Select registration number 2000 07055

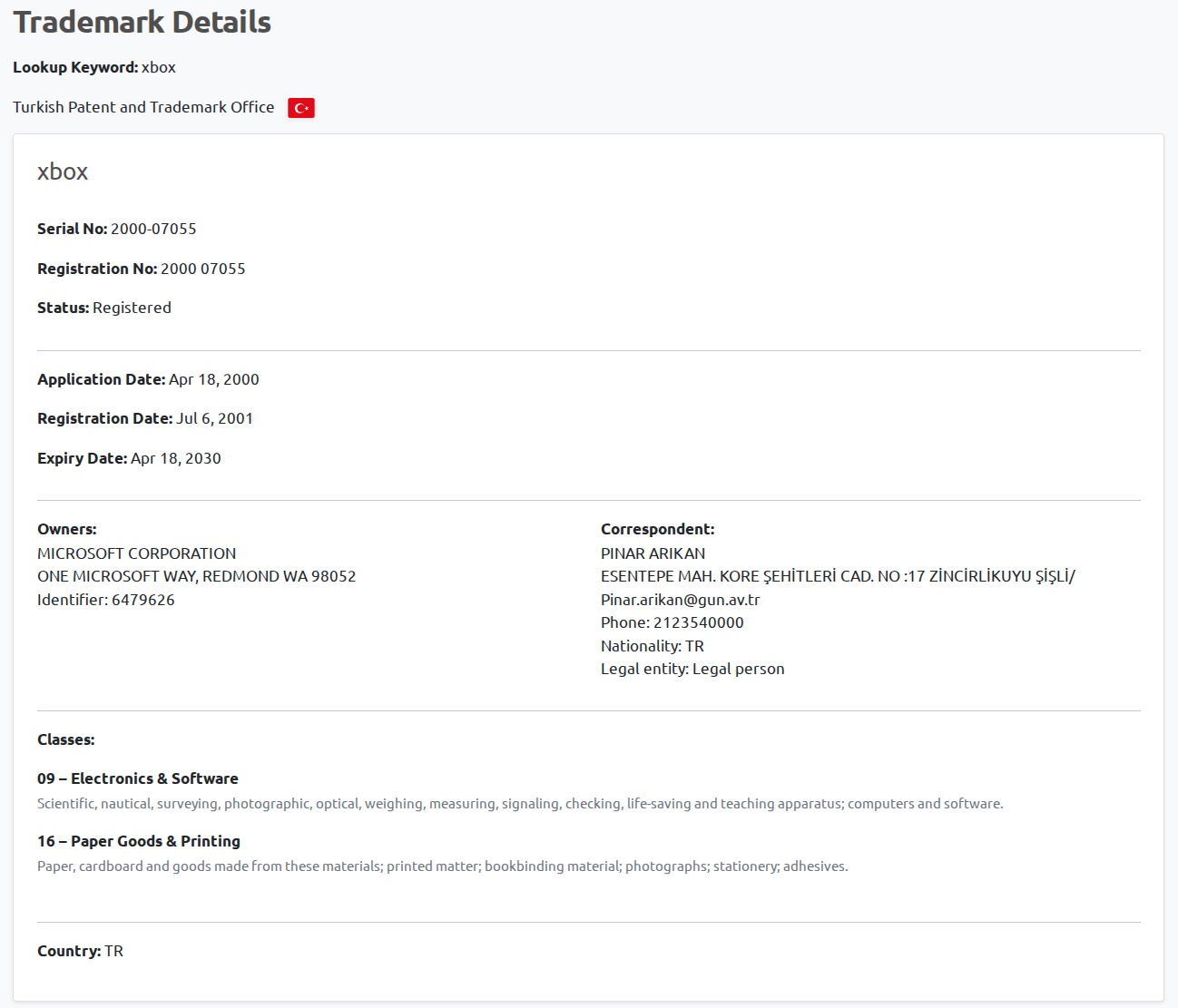point(203,269)
